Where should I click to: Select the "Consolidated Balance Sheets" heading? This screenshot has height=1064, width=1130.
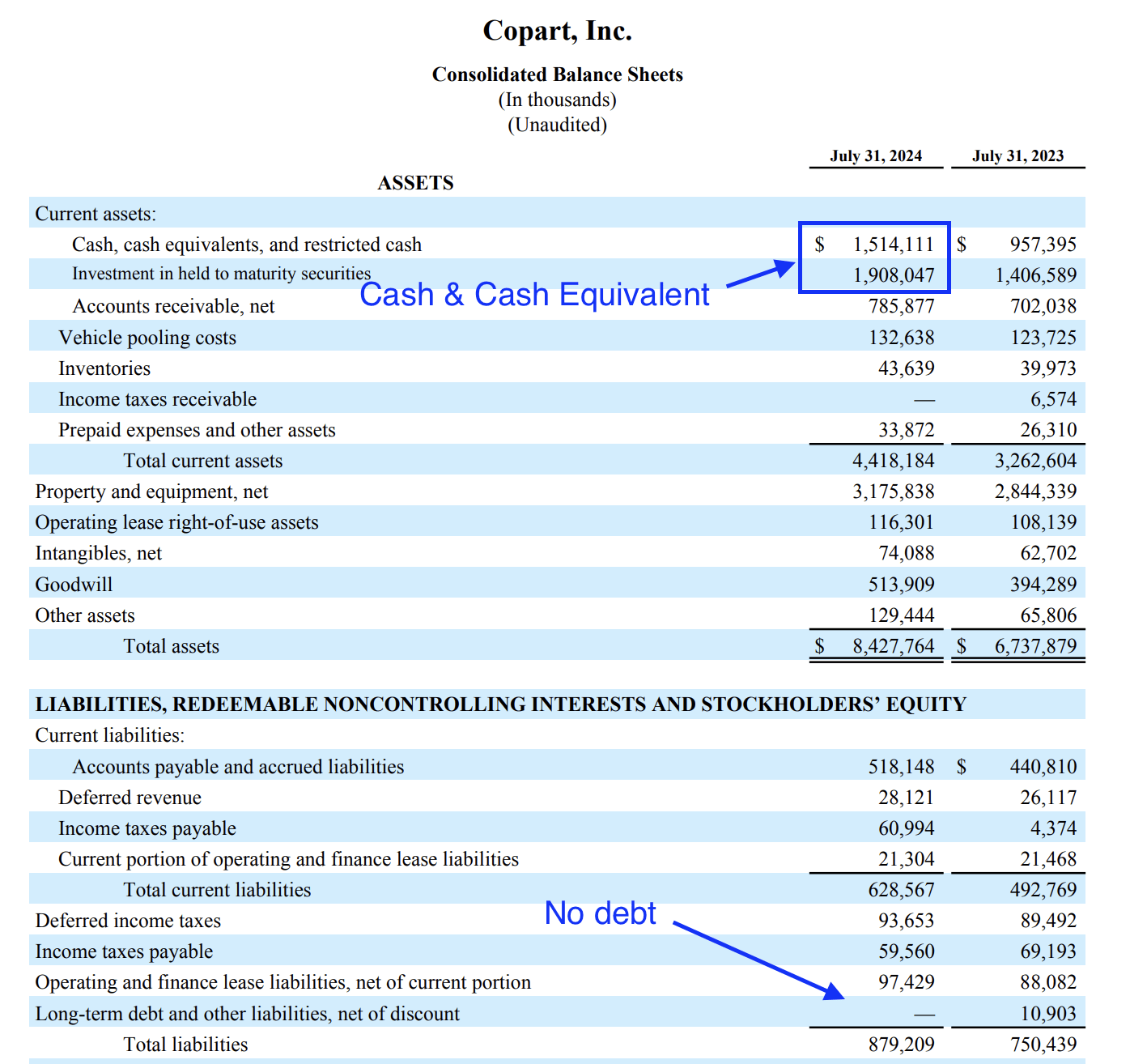click(557, 74)
